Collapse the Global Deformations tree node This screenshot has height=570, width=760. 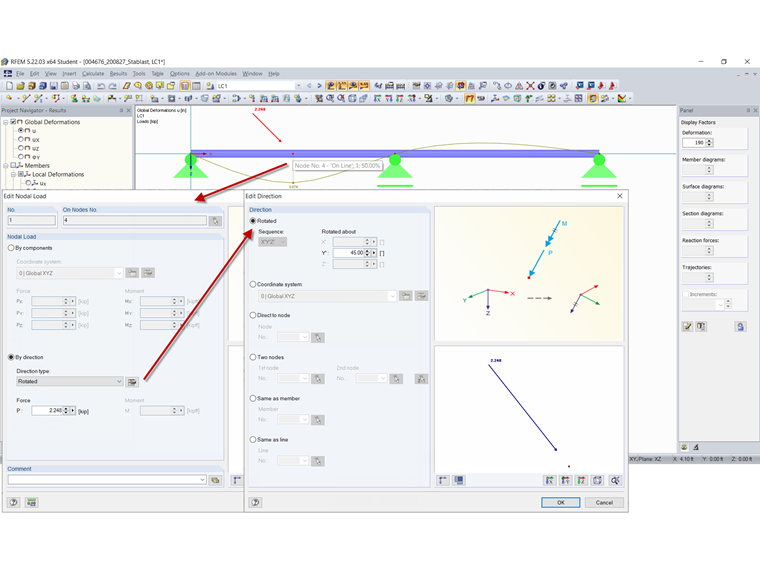click(x=6, y=122)
